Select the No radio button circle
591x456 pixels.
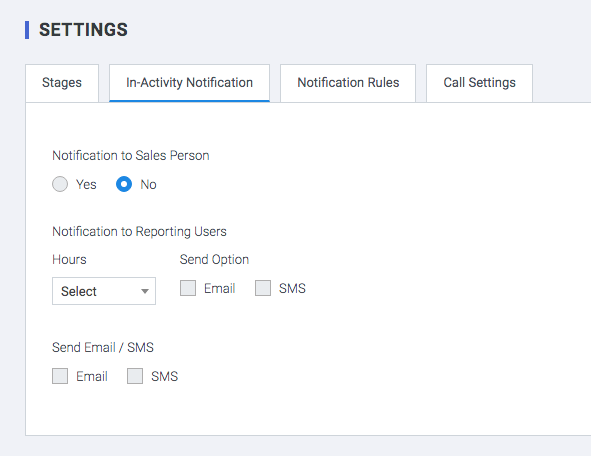coord(124,184)
